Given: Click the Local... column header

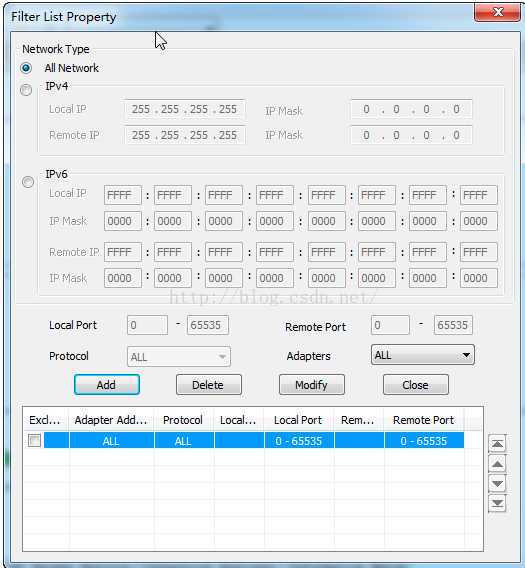Looking at the screenshot, I should click(x=239, y=420).
